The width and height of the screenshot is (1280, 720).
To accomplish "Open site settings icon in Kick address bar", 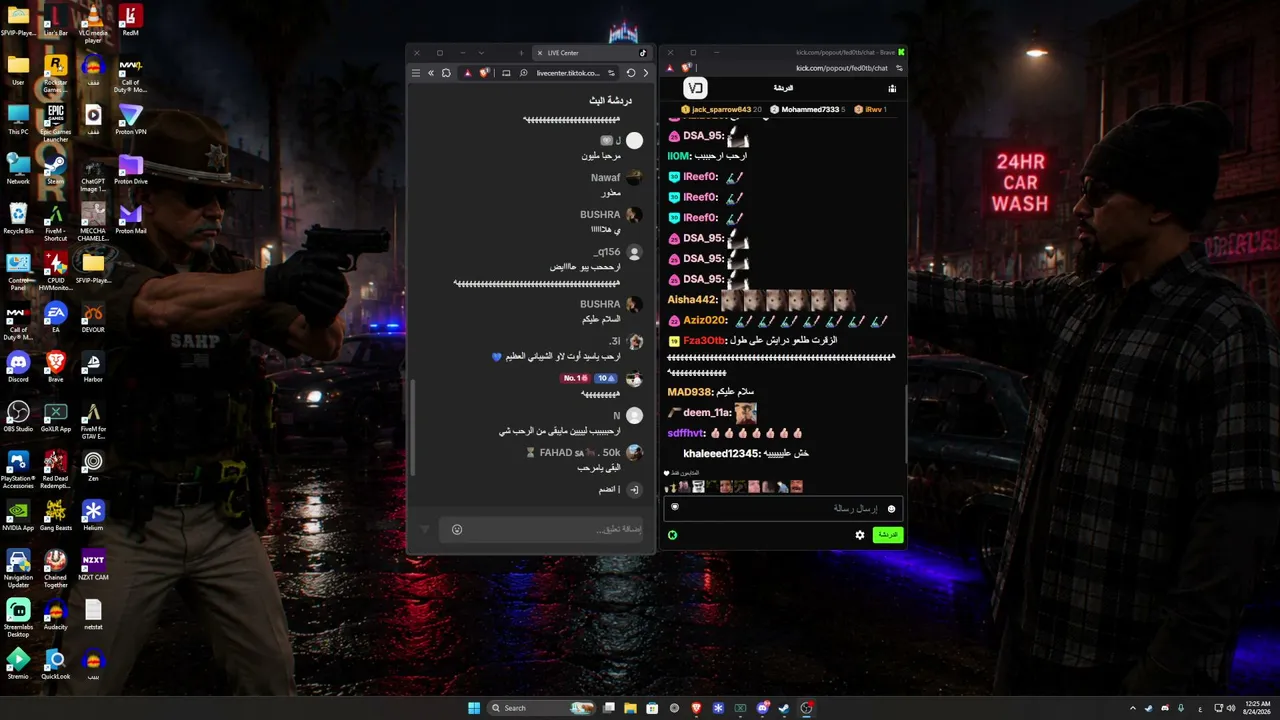I will click(x=899, y=68).
